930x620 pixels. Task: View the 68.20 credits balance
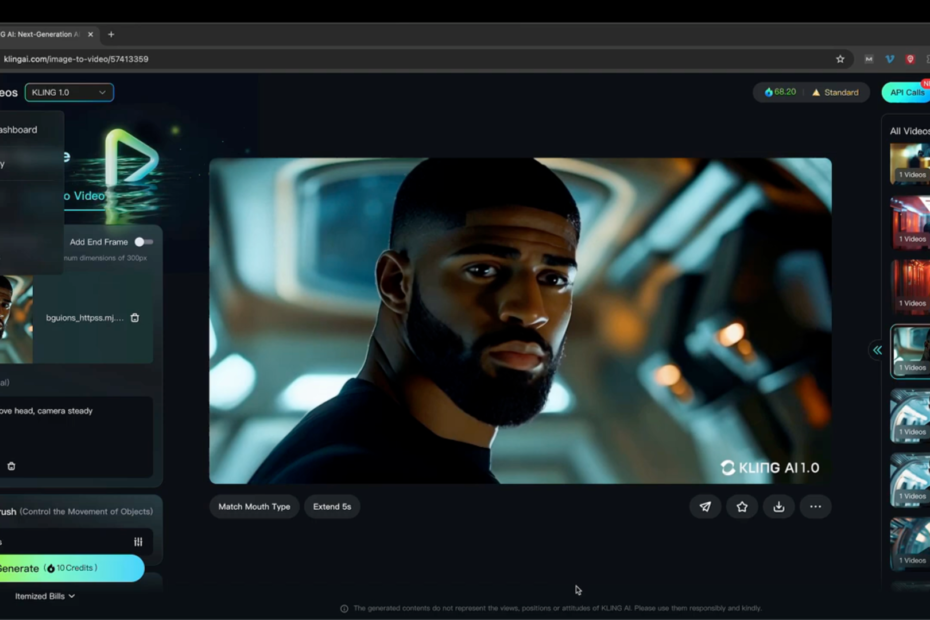pyautogui.click(x=781, y=92)
